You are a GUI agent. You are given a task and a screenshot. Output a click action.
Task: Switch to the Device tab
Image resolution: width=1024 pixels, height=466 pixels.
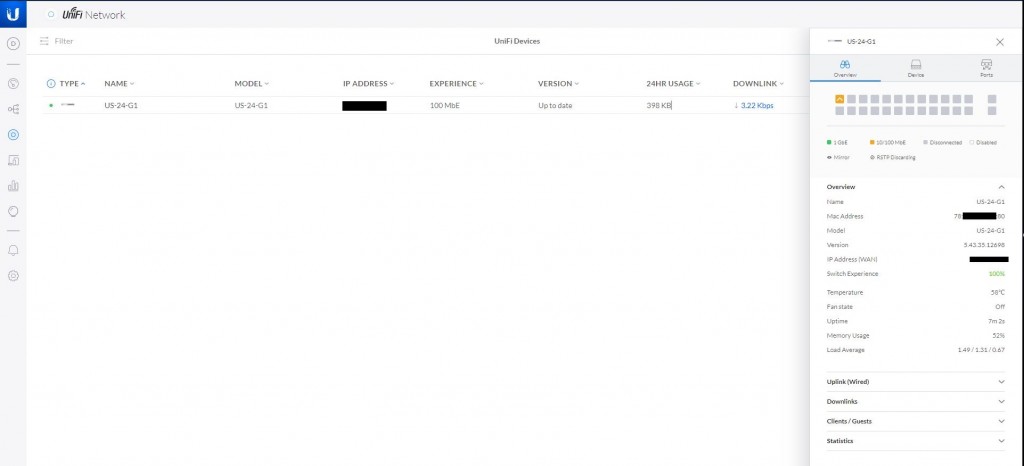coord(916,69)
